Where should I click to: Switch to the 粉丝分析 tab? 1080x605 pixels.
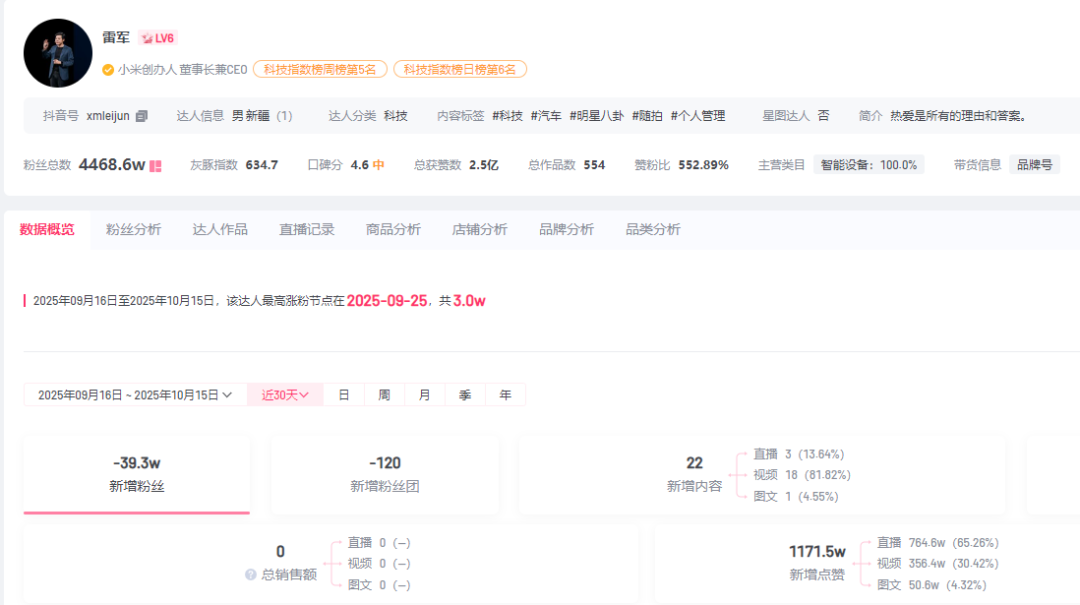[x=133, y=229]
